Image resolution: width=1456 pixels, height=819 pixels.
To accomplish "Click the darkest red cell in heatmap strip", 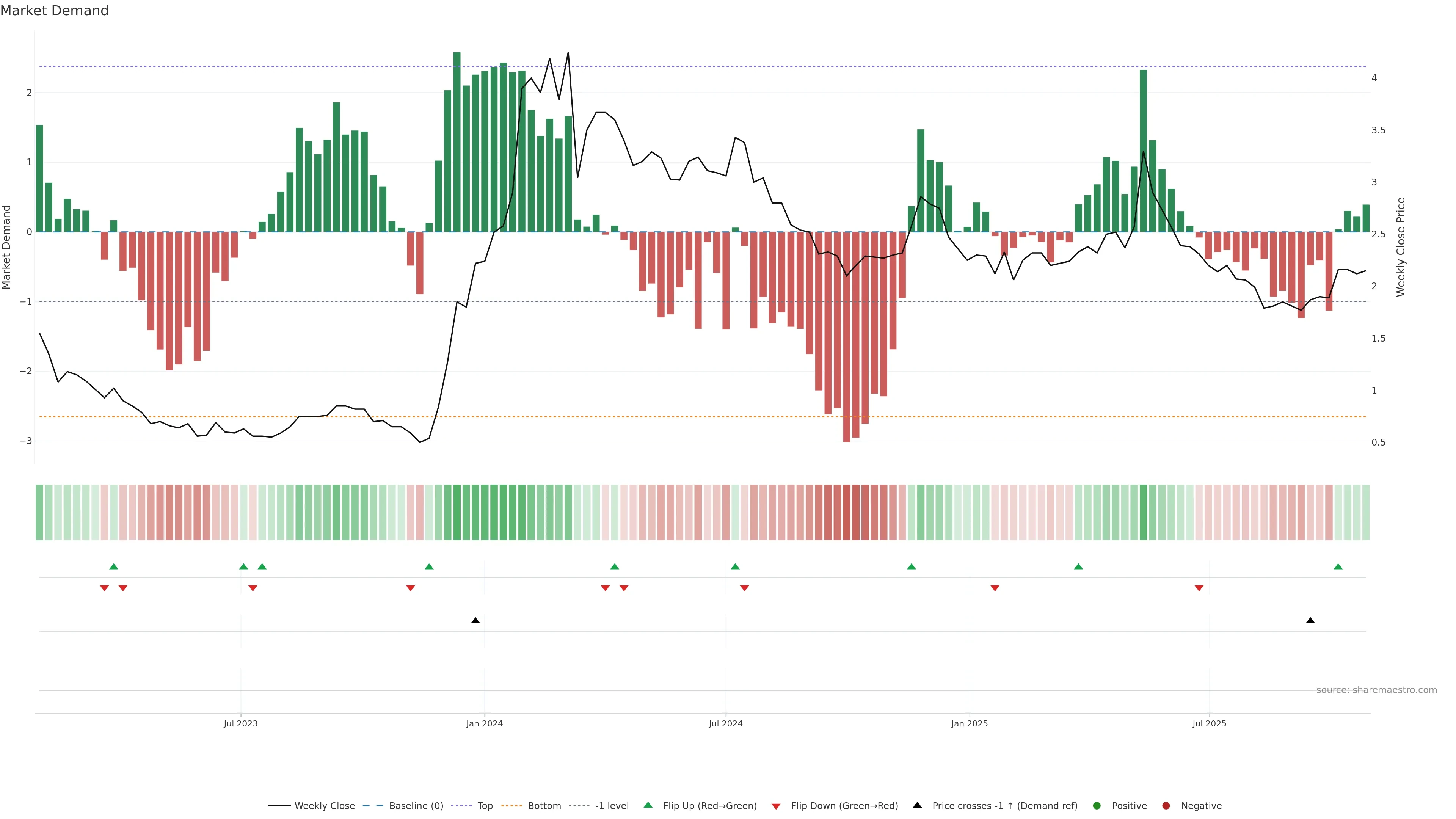I will pos(846,512).
